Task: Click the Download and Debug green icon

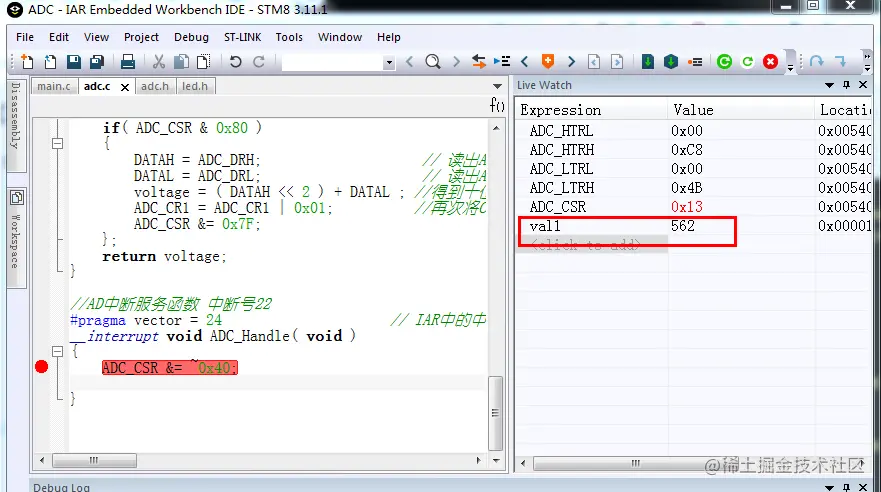Action: [724, 61]
